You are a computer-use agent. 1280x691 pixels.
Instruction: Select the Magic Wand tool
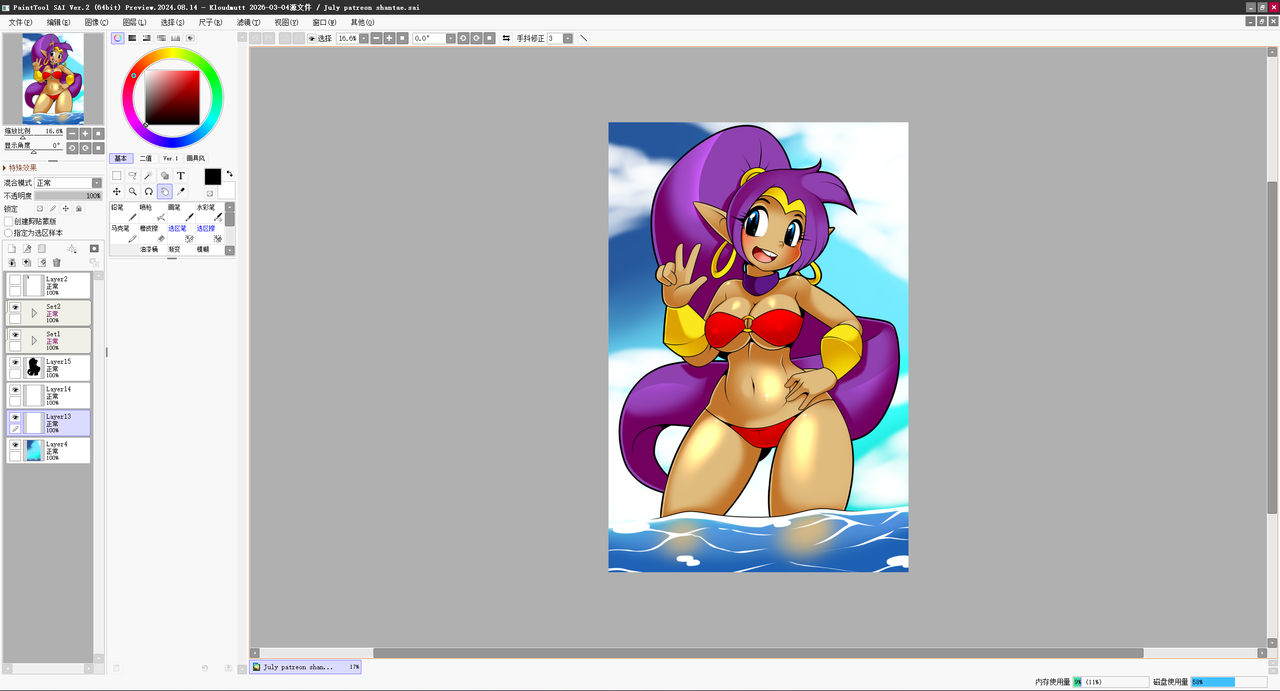[148, 175]
